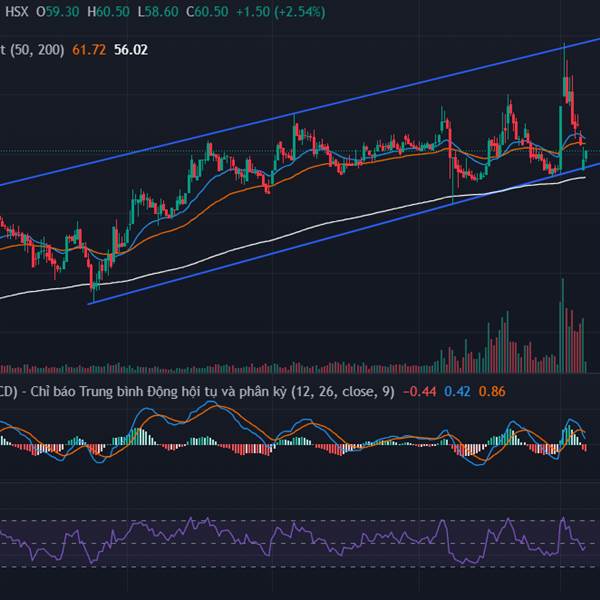Image resolution: width=600 pixels, height=600 pixels.
Task: Click the red -0.44 MACD histogram value
Action: click(x=418, y=391)
